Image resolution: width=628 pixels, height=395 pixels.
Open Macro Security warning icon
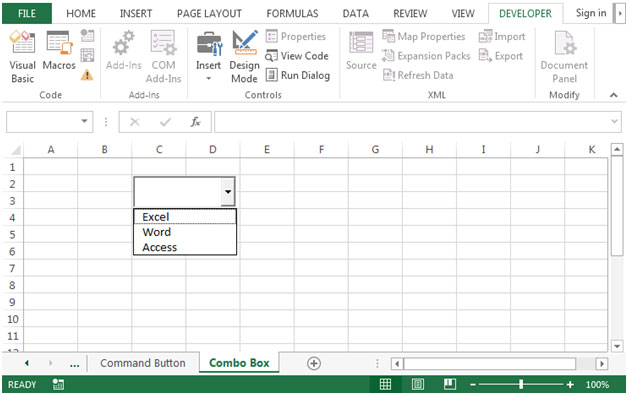point(87,75)
